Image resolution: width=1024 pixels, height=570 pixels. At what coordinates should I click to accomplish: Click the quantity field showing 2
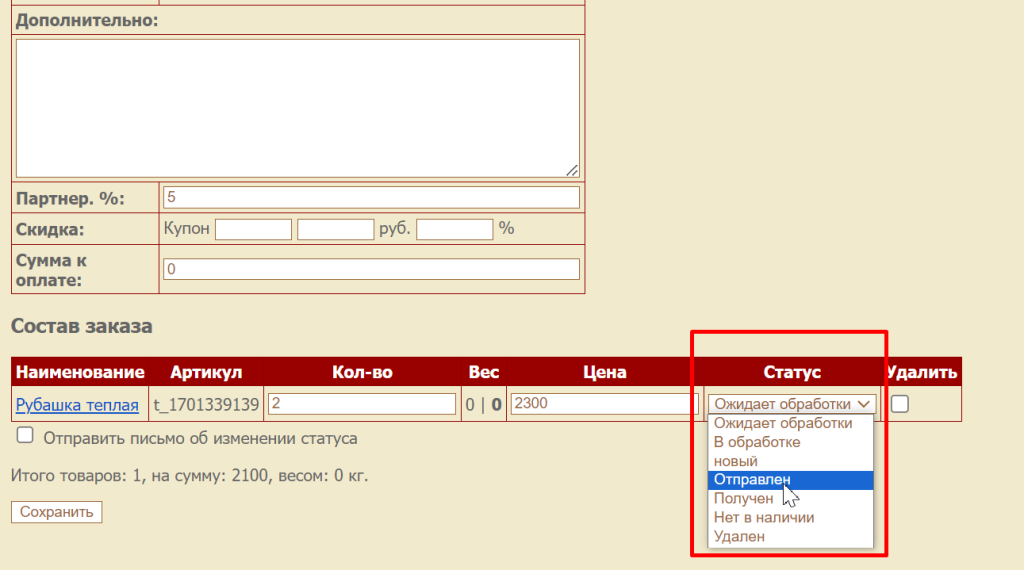tap(362, 404)
